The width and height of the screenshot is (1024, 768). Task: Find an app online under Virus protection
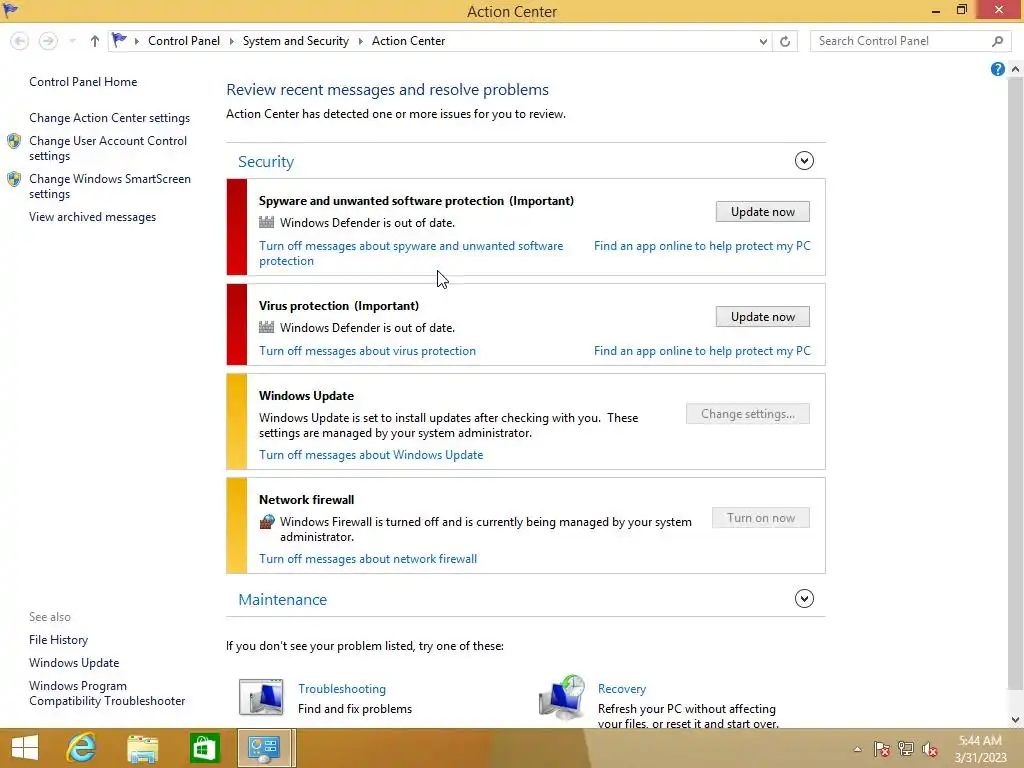point(702,351)
